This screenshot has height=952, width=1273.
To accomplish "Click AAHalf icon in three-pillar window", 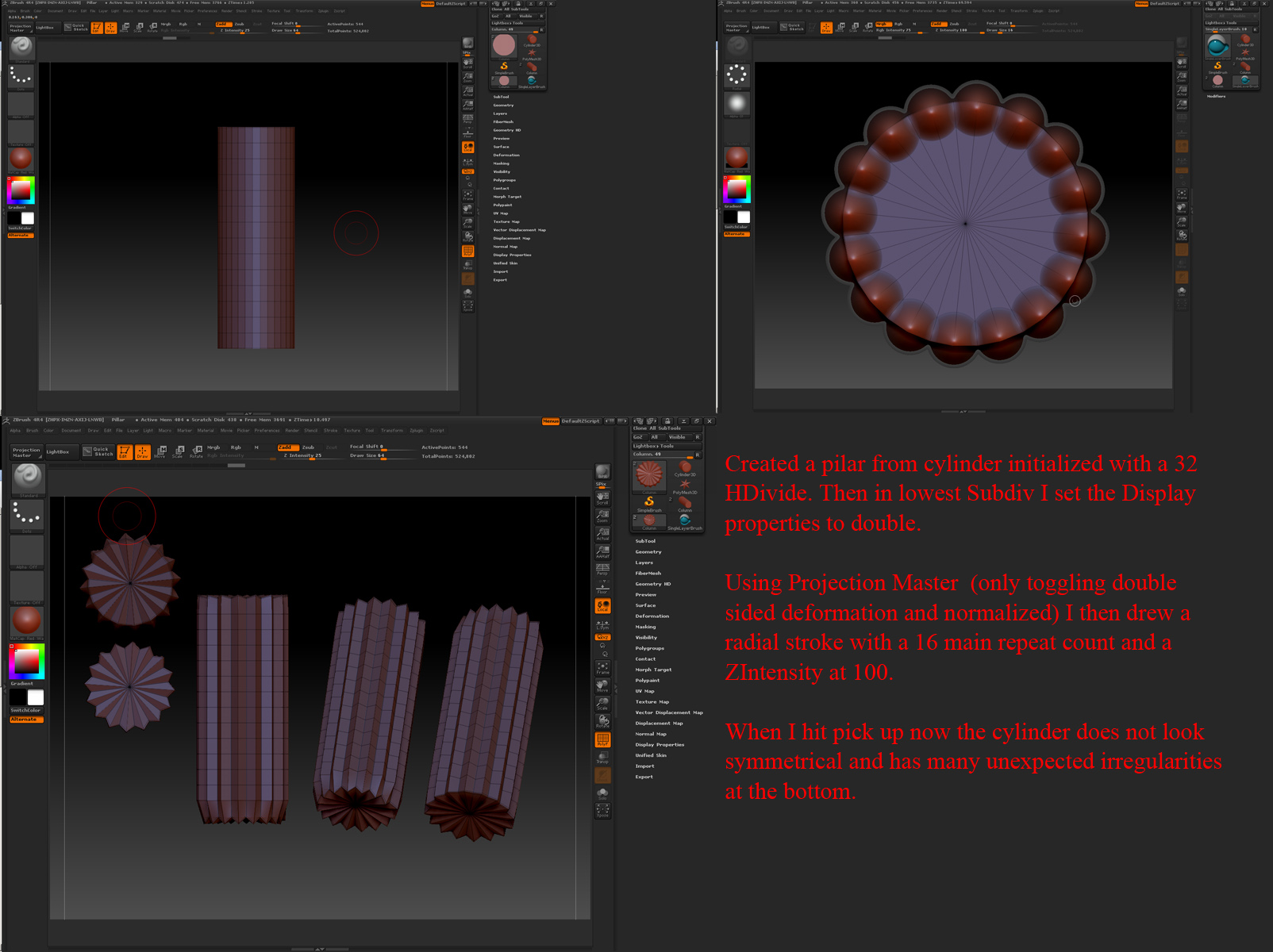I will [603, 552].
